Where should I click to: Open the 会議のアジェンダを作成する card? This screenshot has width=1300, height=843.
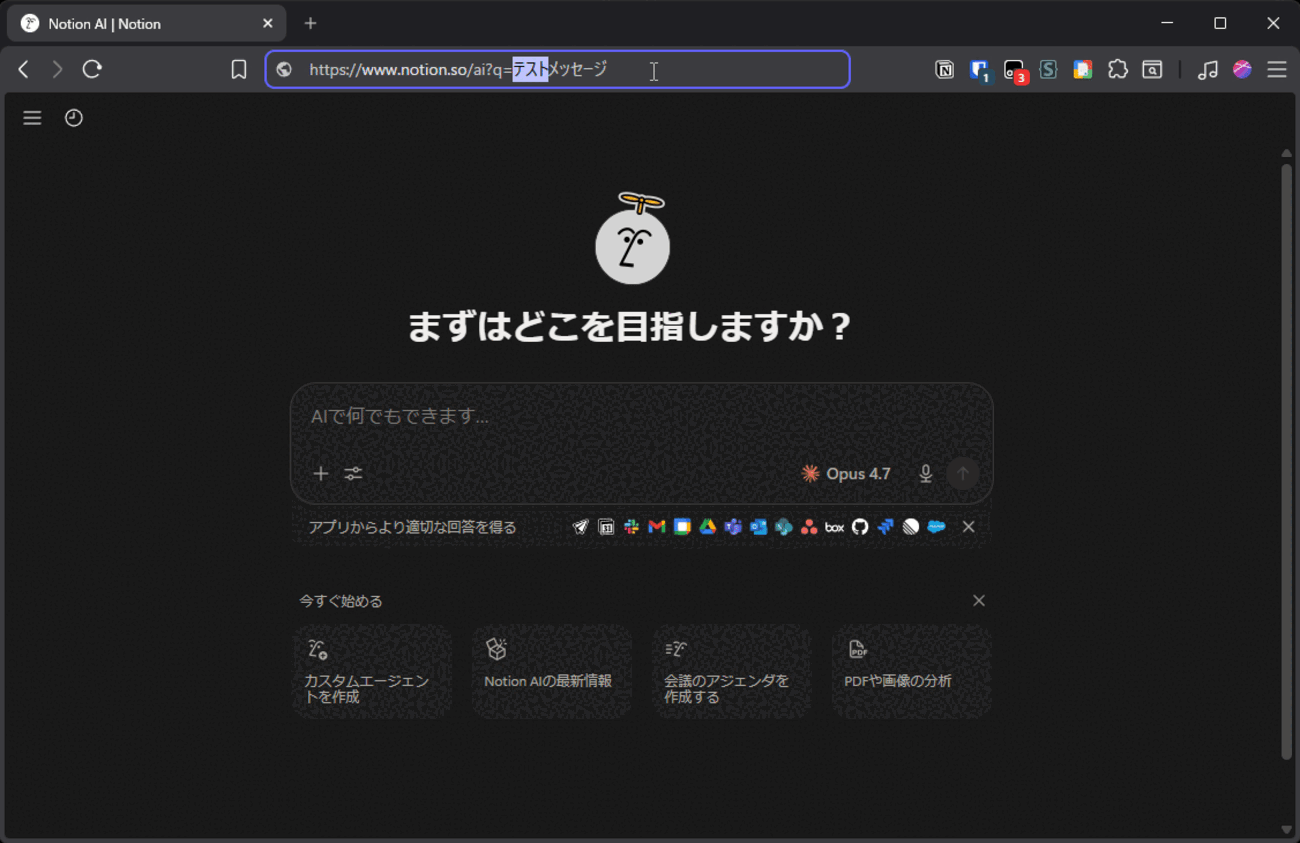(732, 672)
